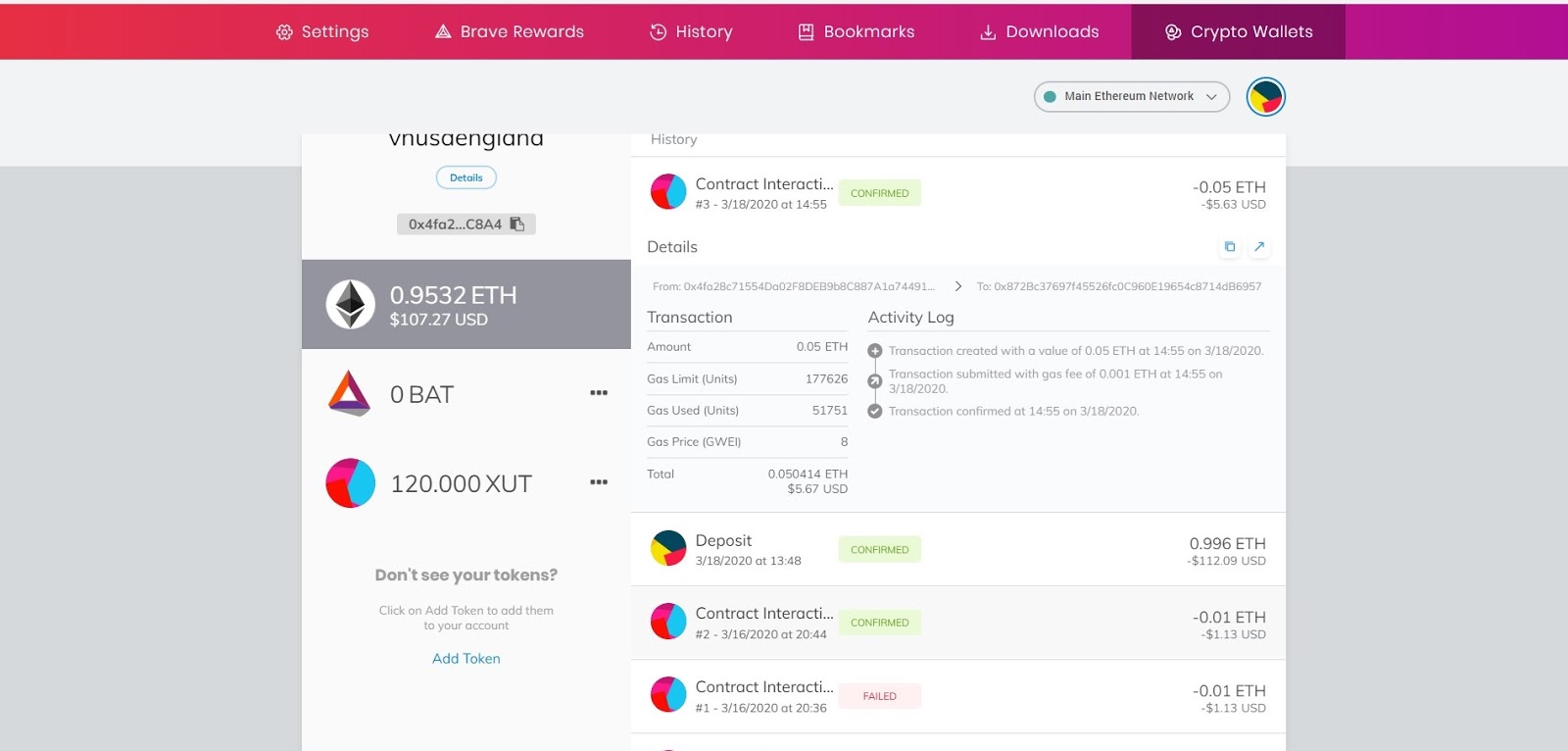Expand failed Contract Interaction #1 transaction
Viewport: 1568px width, 751px height.
click(x=958, y=696)
